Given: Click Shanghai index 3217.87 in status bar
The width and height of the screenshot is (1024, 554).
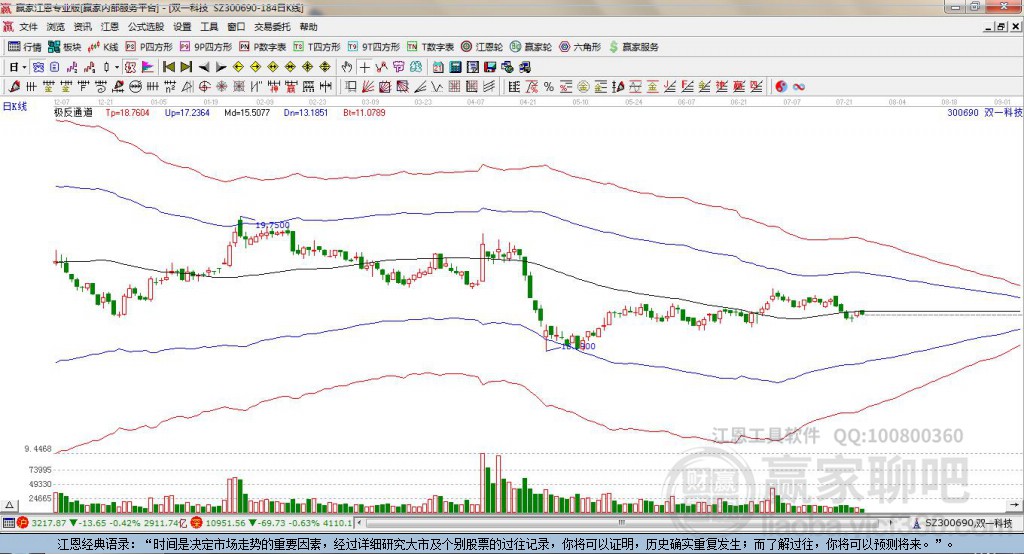Looking at the screenshot, I should (x=48, y=523).
